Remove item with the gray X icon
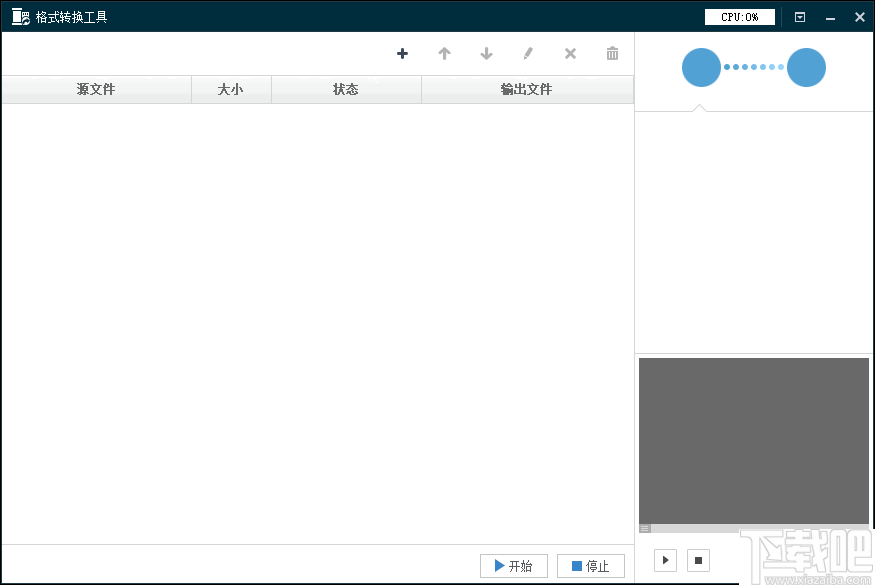This screenshot has width=875, height=585. (x=570, y=54)
